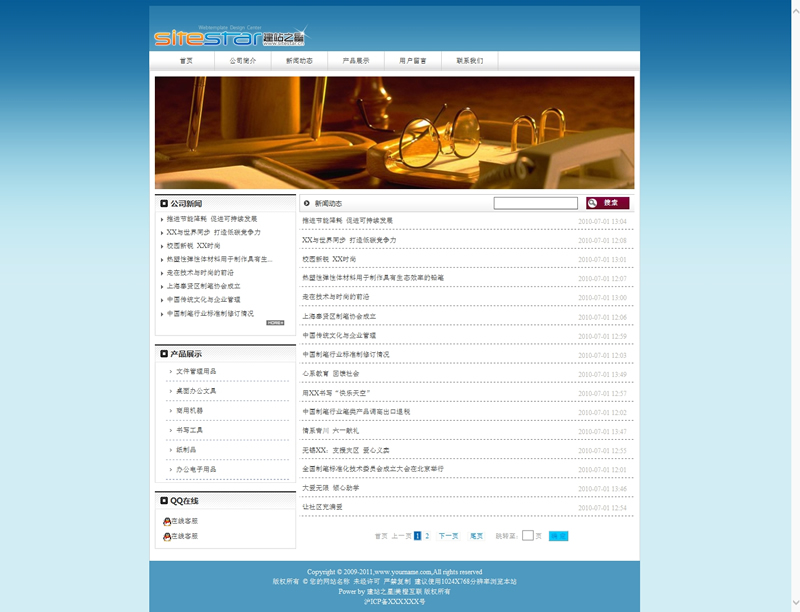Screen dimensions: 800x612
Task: Click the first QQ penguin 在线客服 icon
Action: click(x=167, y=521)
